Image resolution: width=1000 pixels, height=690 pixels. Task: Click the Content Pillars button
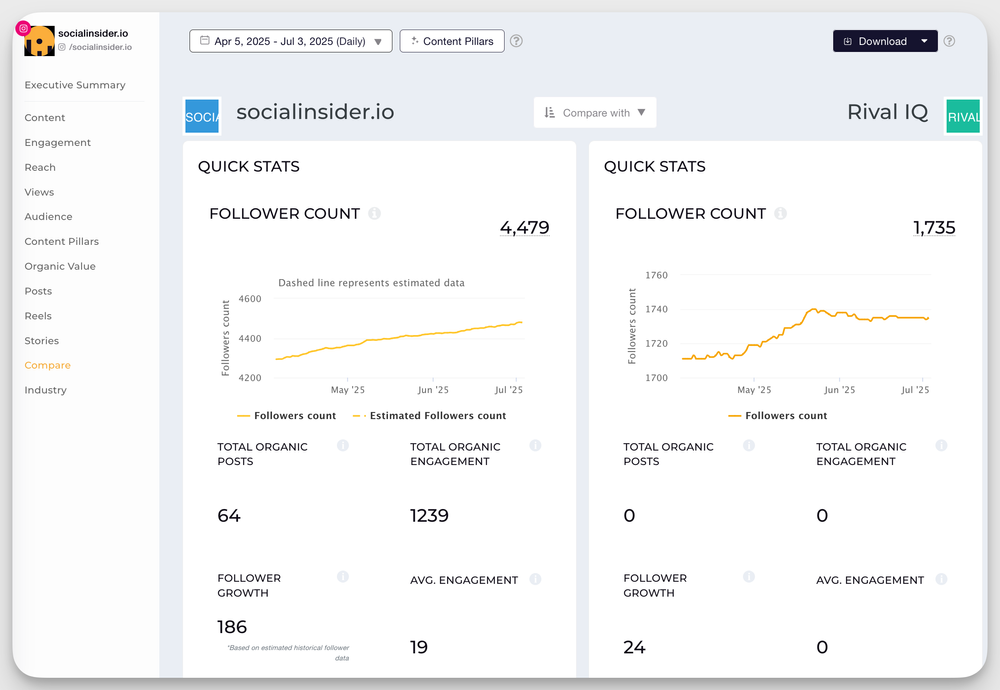point(452,41)
